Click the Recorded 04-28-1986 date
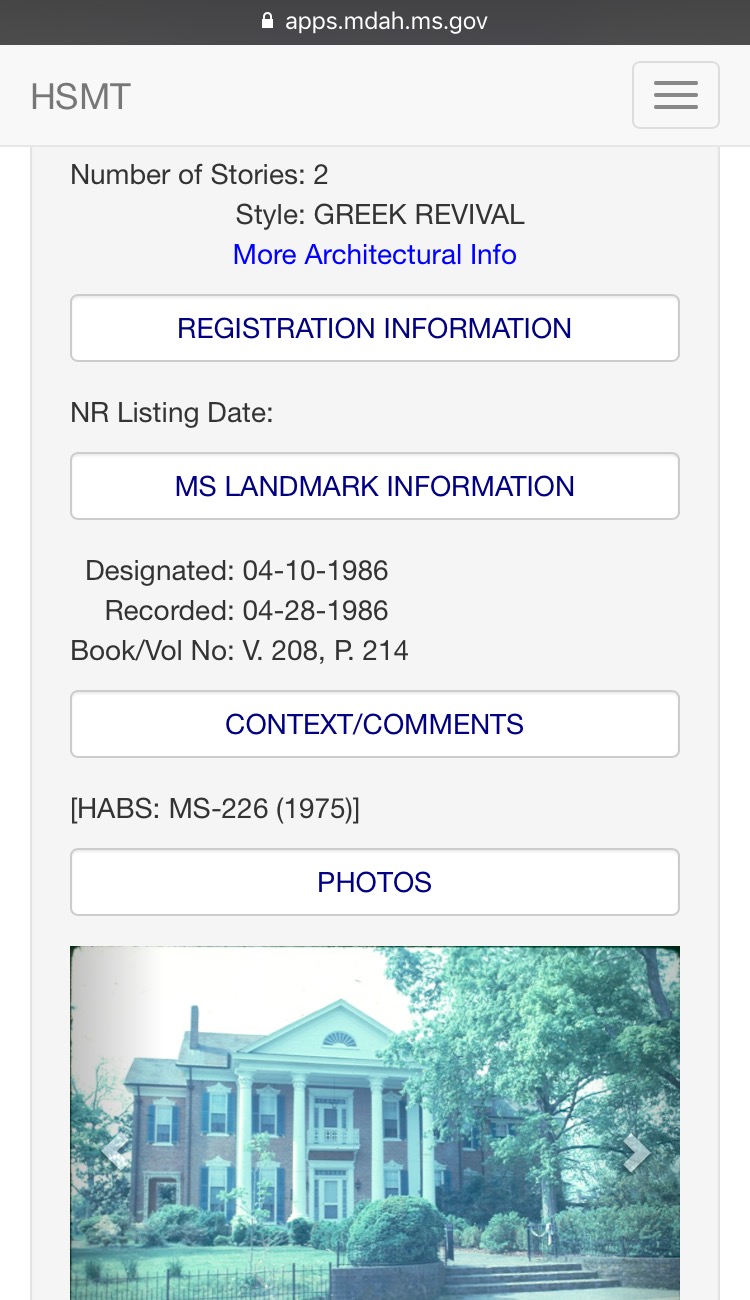This screenshot has height=1300, width=750. click(315, 611)
